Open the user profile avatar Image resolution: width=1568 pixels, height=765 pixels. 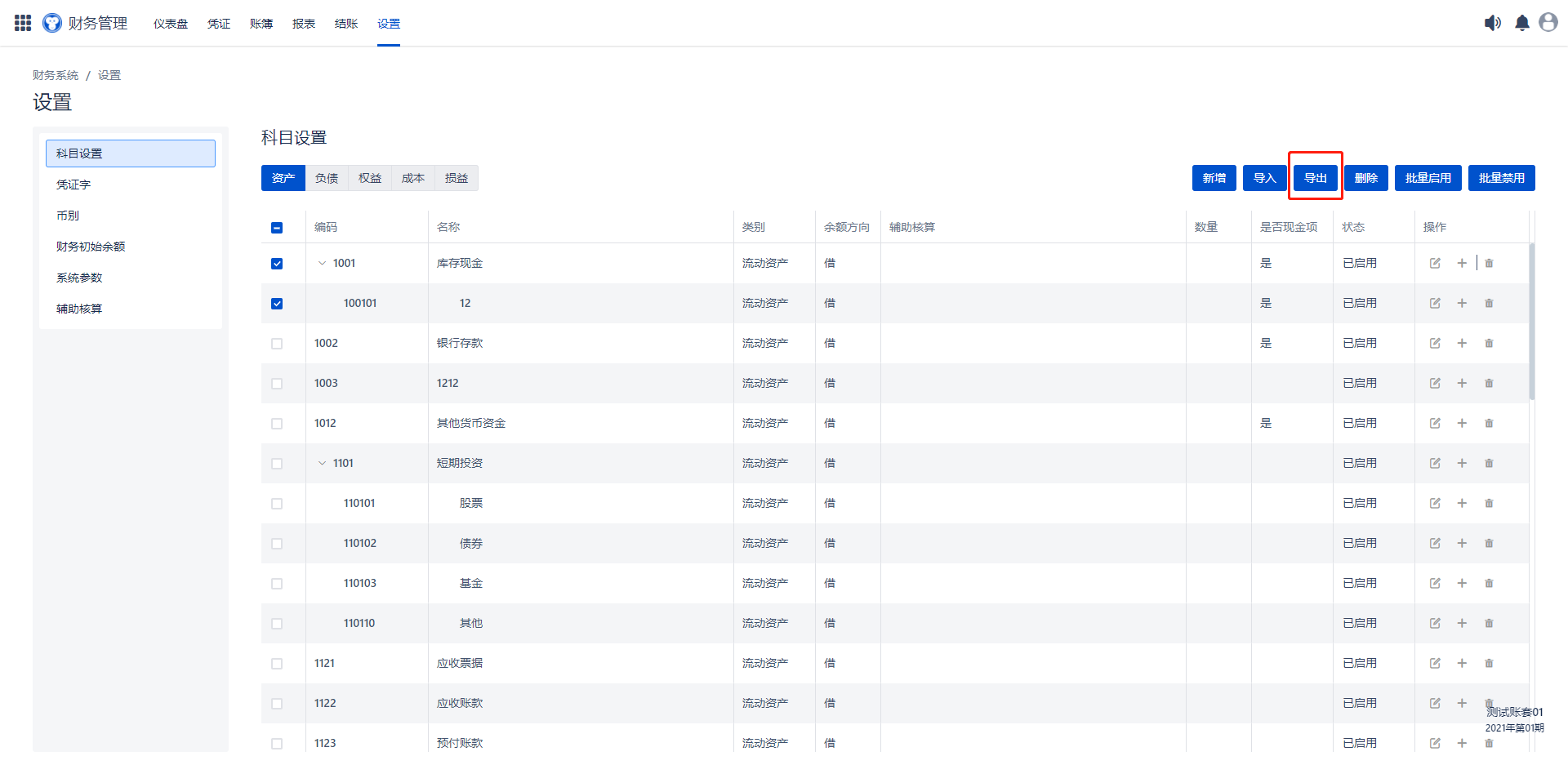1548,22
